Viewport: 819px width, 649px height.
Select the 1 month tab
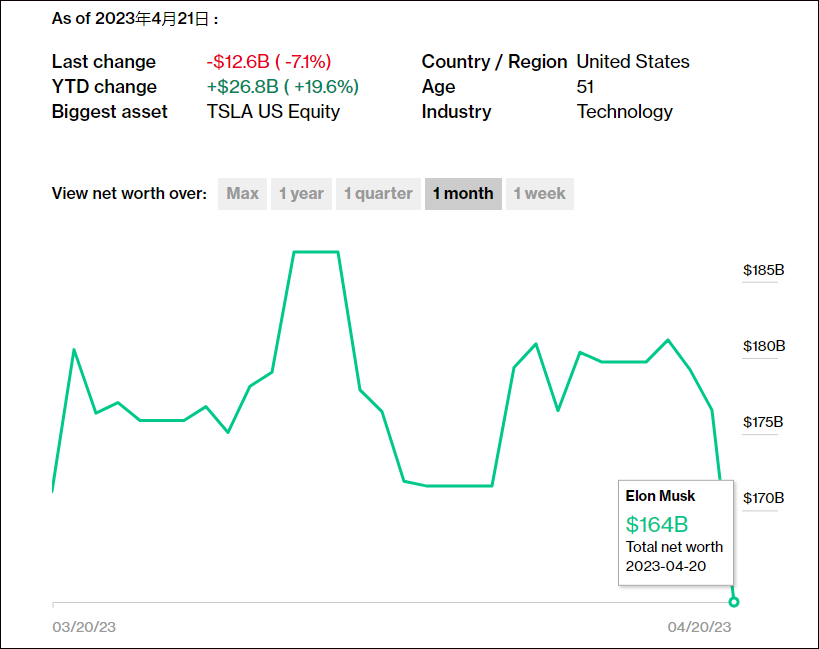pyautogui.click(x=463, y=194)
